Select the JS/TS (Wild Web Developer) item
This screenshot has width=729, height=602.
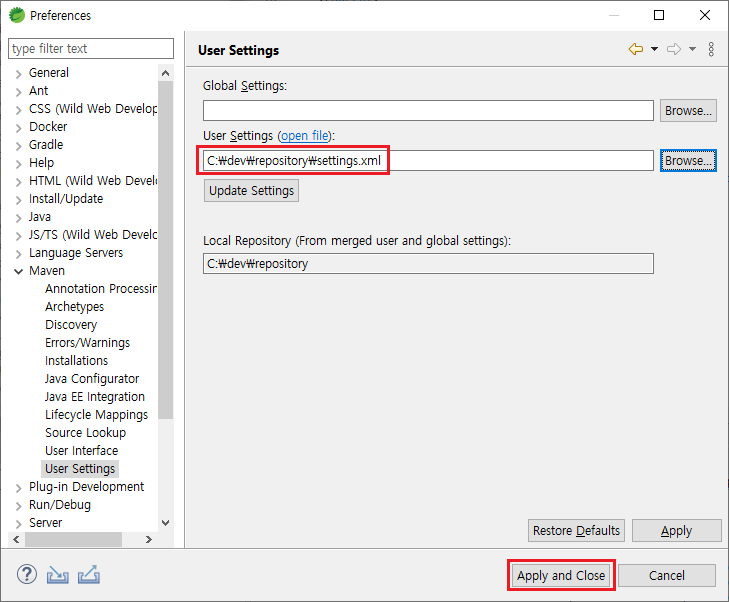click(x=93, y=235)
